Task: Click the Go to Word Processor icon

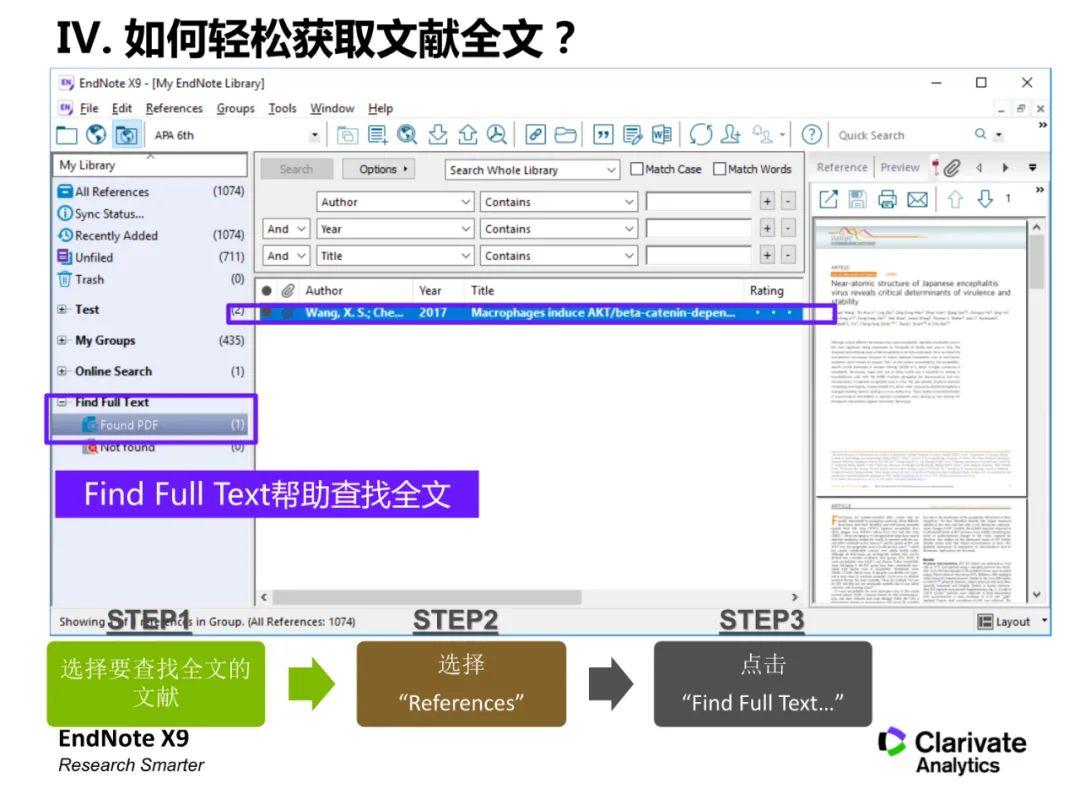Action: [662, 134]
